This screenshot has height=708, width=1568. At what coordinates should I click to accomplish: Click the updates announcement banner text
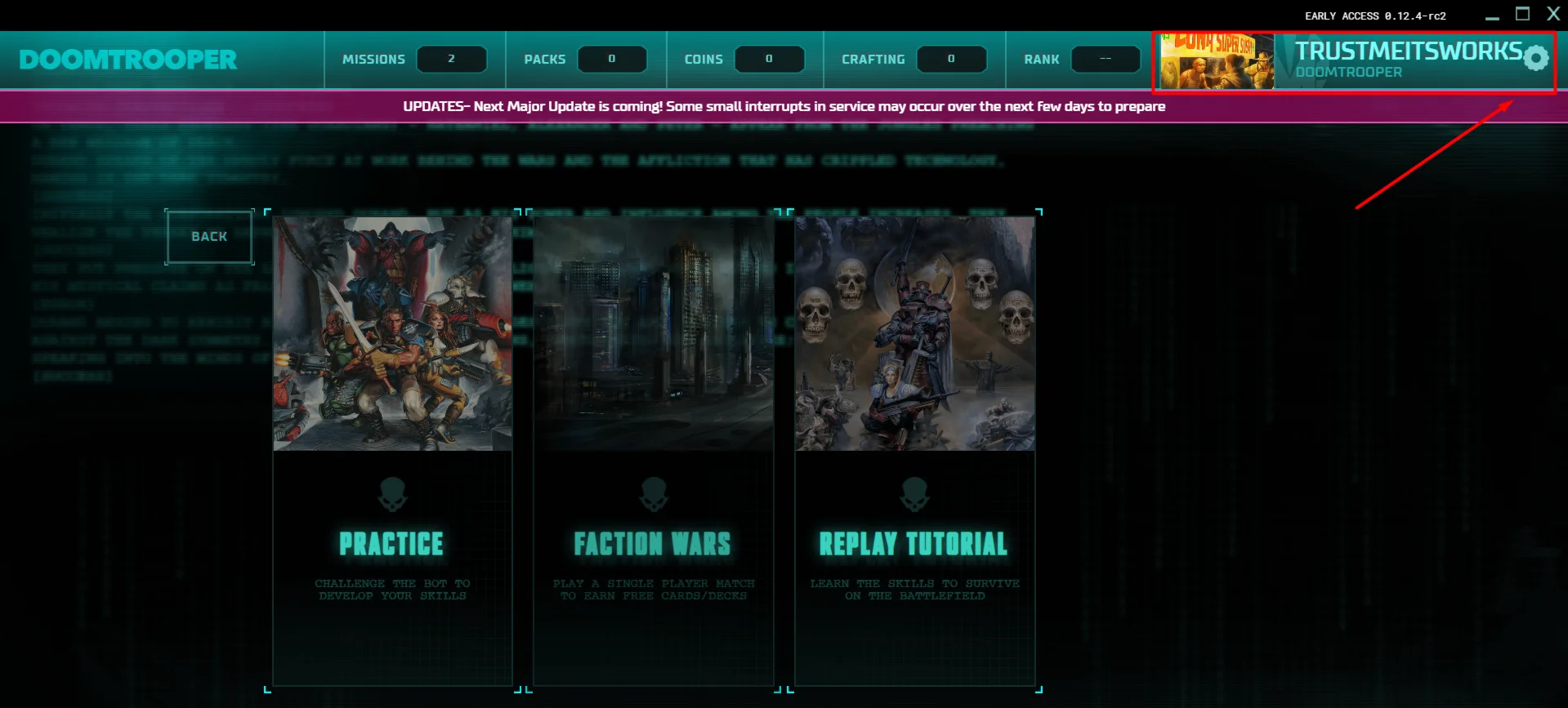pos(784,106)
